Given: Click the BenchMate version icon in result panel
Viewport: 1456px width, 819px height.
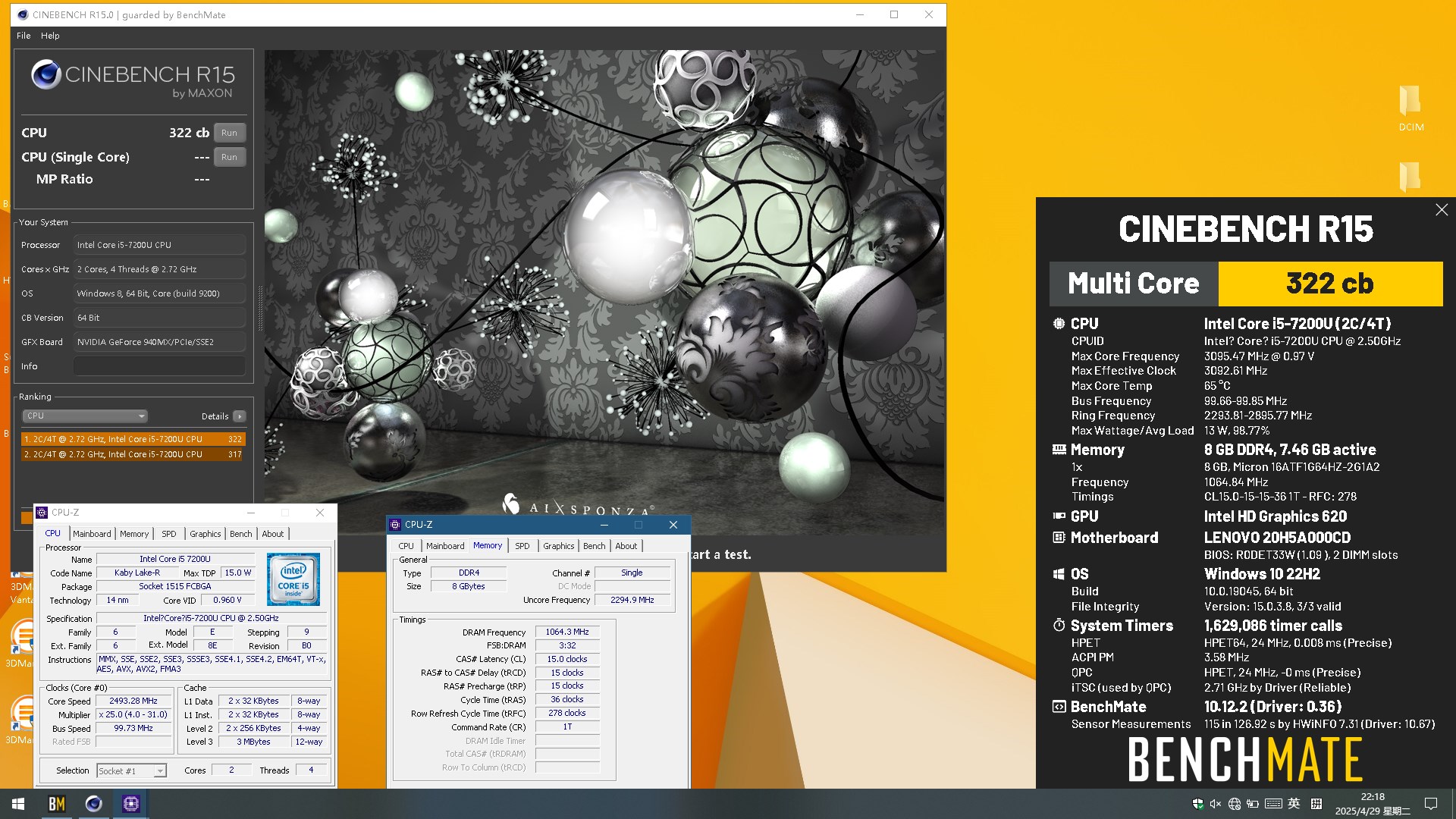Looking at the screenshot, I should (1059, 707).
